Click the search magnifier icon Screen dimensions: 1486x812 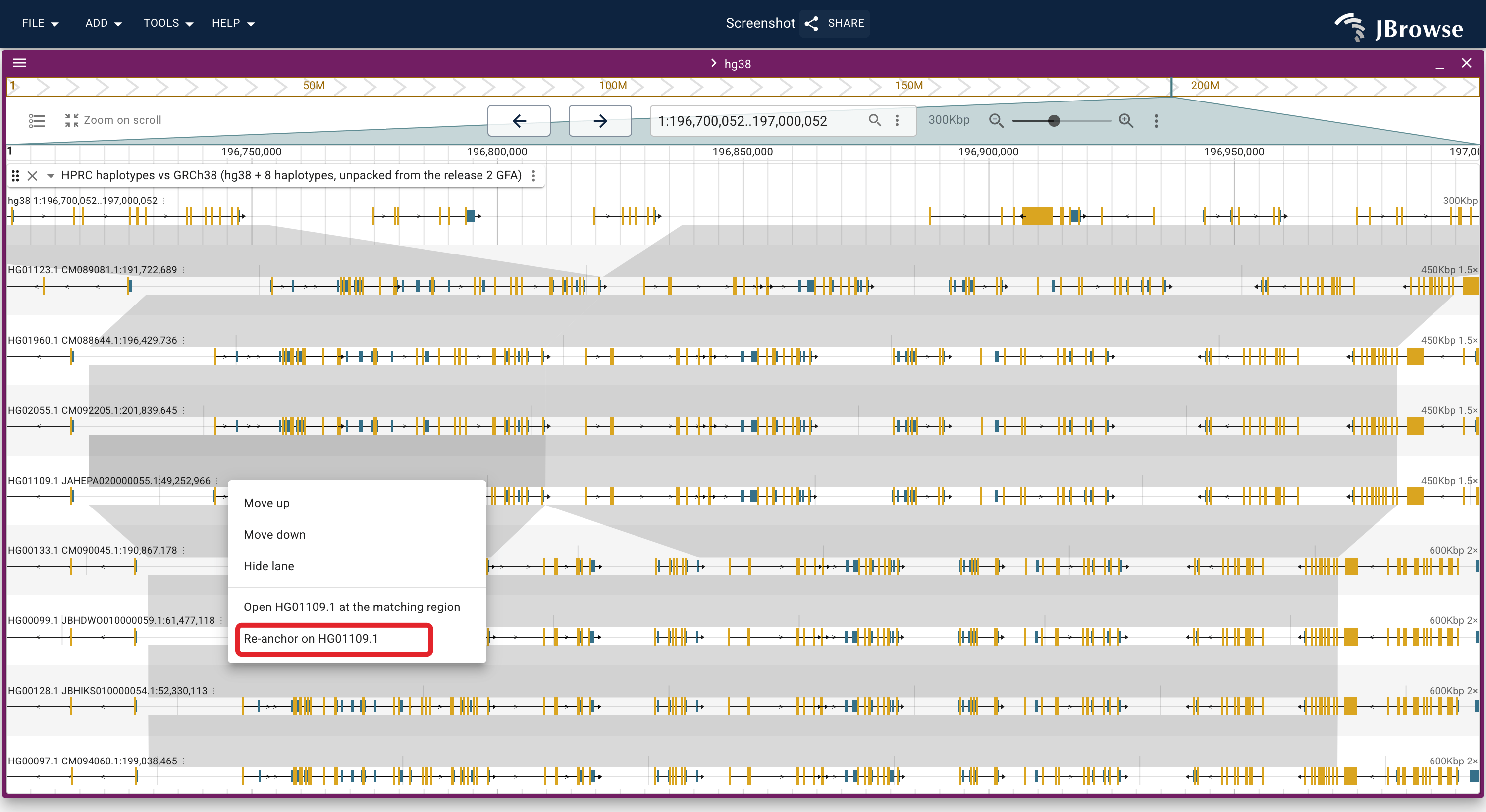pyautogui.click(x=875, y=120)
